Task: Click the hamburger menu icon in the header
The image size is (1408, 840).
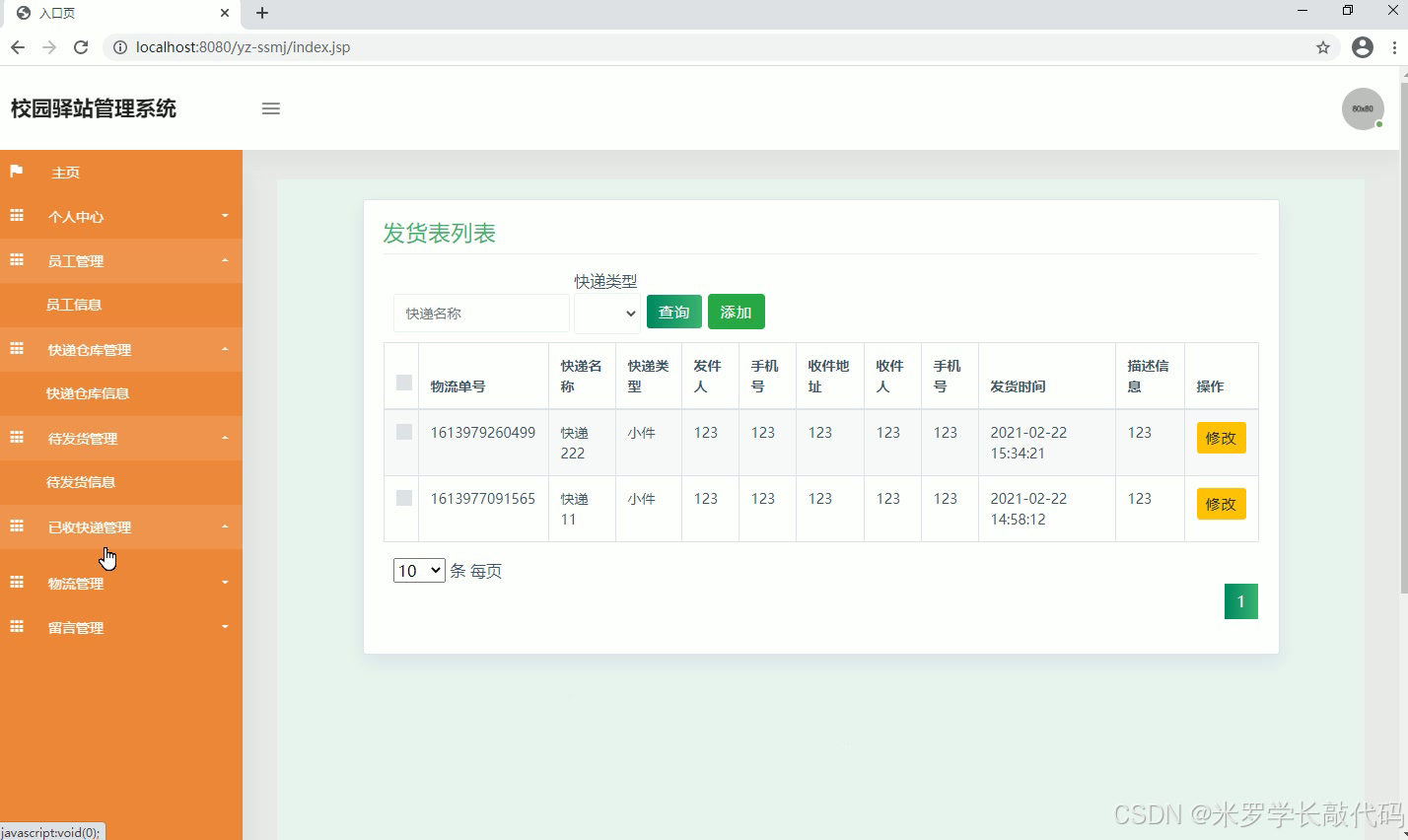Action: [271, 108]
